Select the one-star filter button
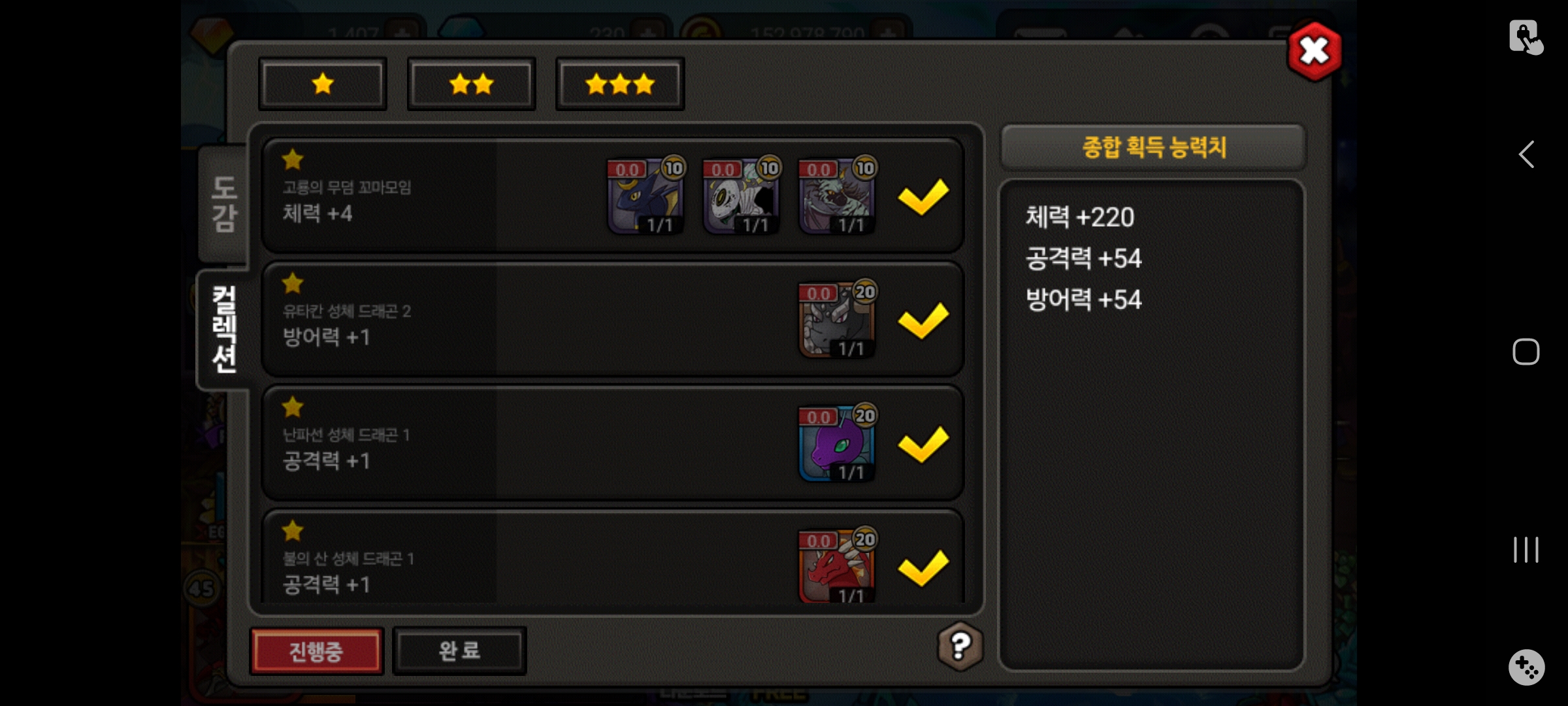The image size is (1568, 706). [323, 84]
